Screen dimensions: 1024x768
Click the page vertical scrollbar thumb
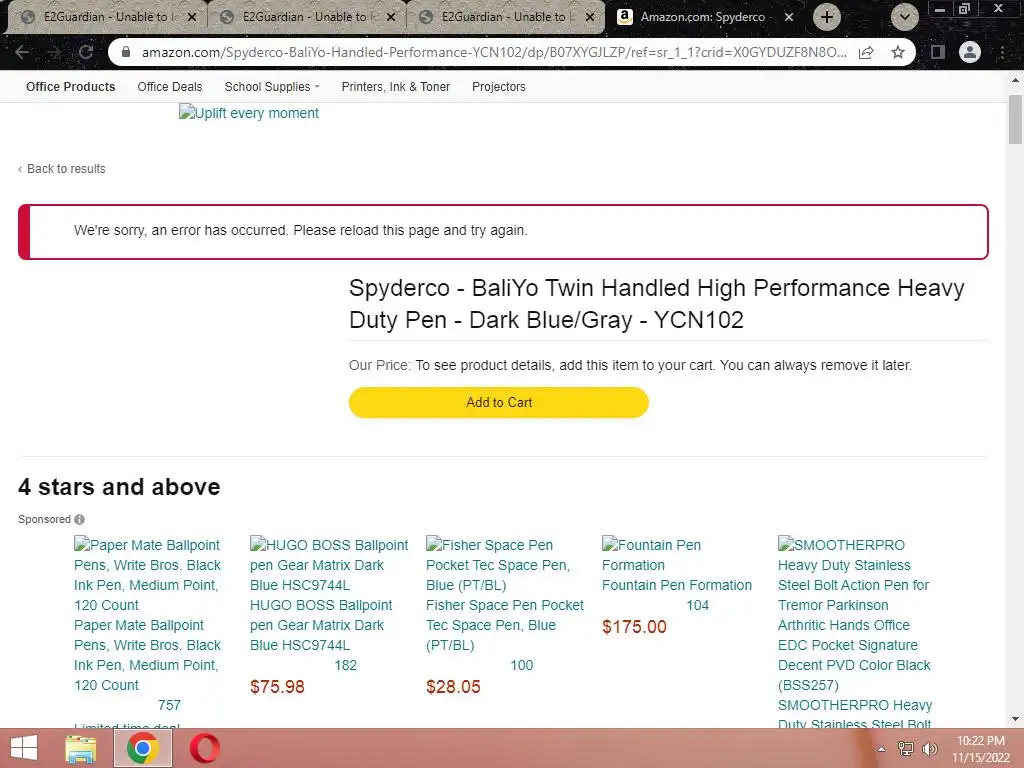[x=1015, y=119]
